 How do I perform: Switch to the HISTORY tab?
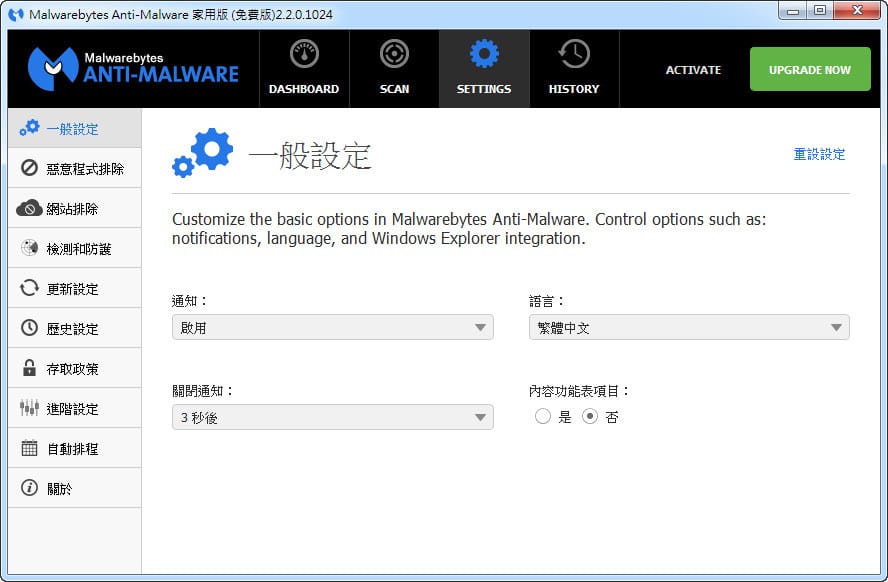click(574, 69)
